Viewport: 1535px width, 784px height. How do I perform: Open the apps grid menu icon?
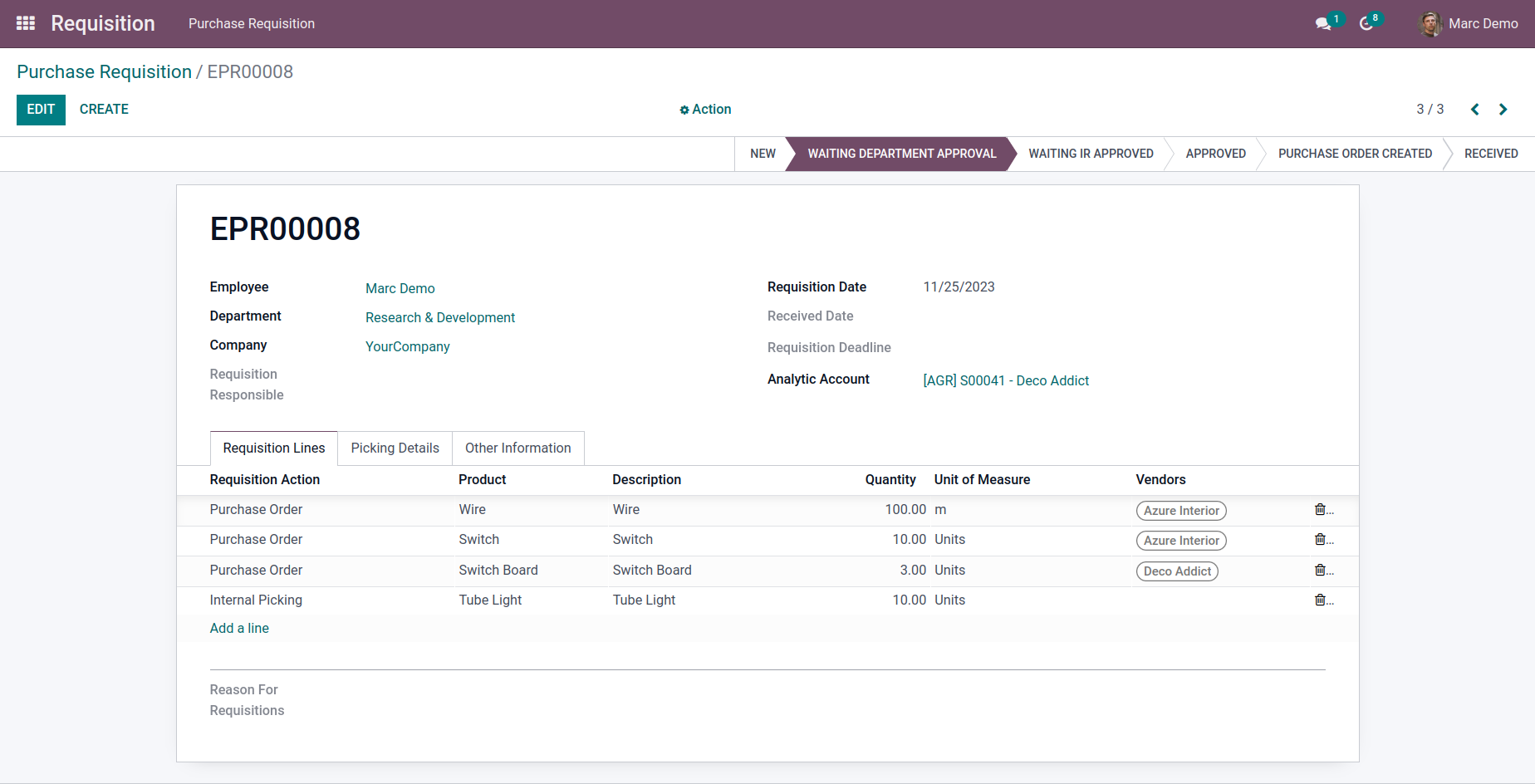(26, 23)
